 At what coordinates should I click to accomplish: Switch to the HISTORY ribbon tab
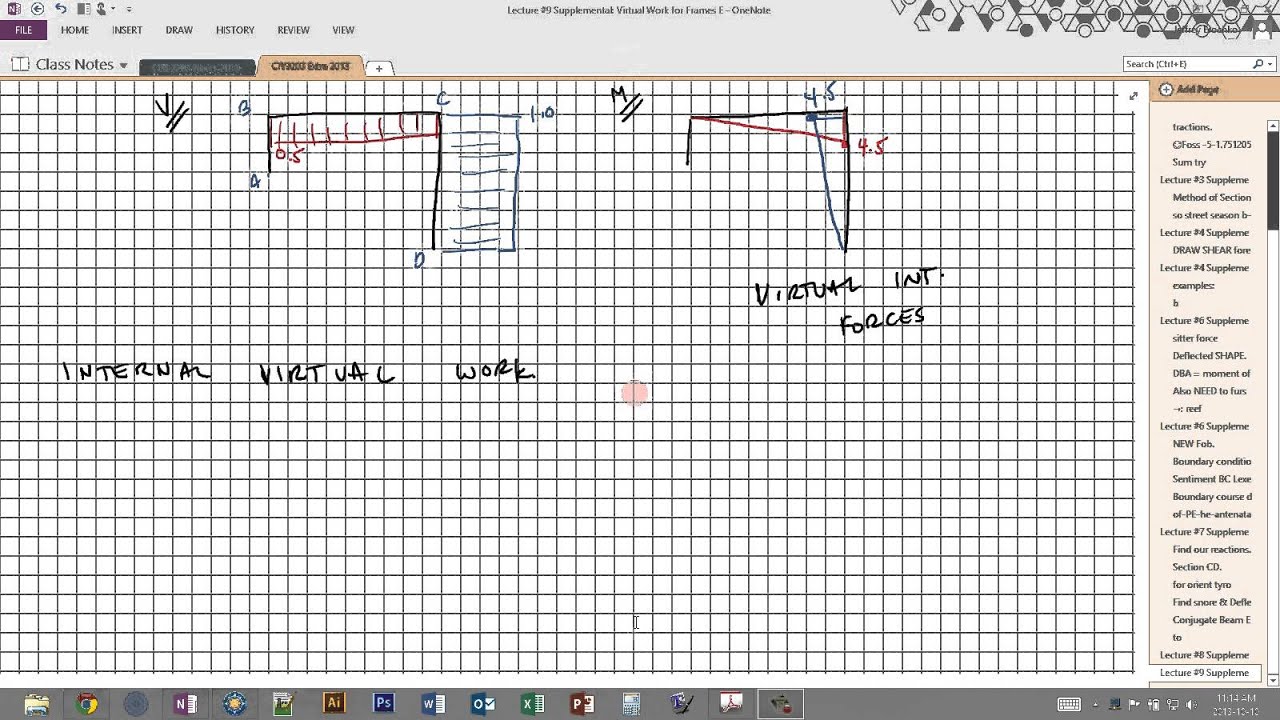(235, 30)
